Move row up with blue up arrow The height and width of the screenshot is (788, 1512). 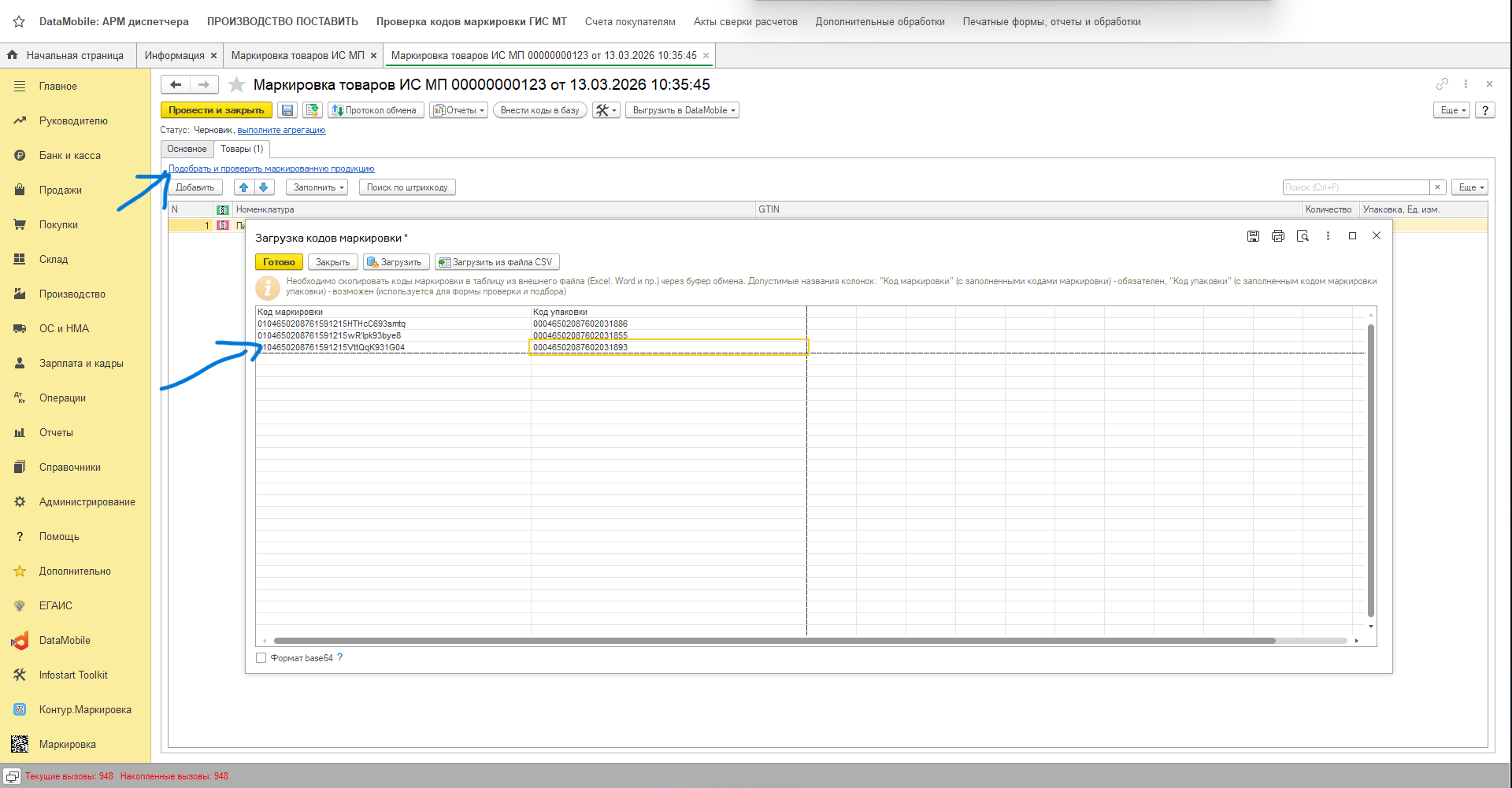coord(243,187)
